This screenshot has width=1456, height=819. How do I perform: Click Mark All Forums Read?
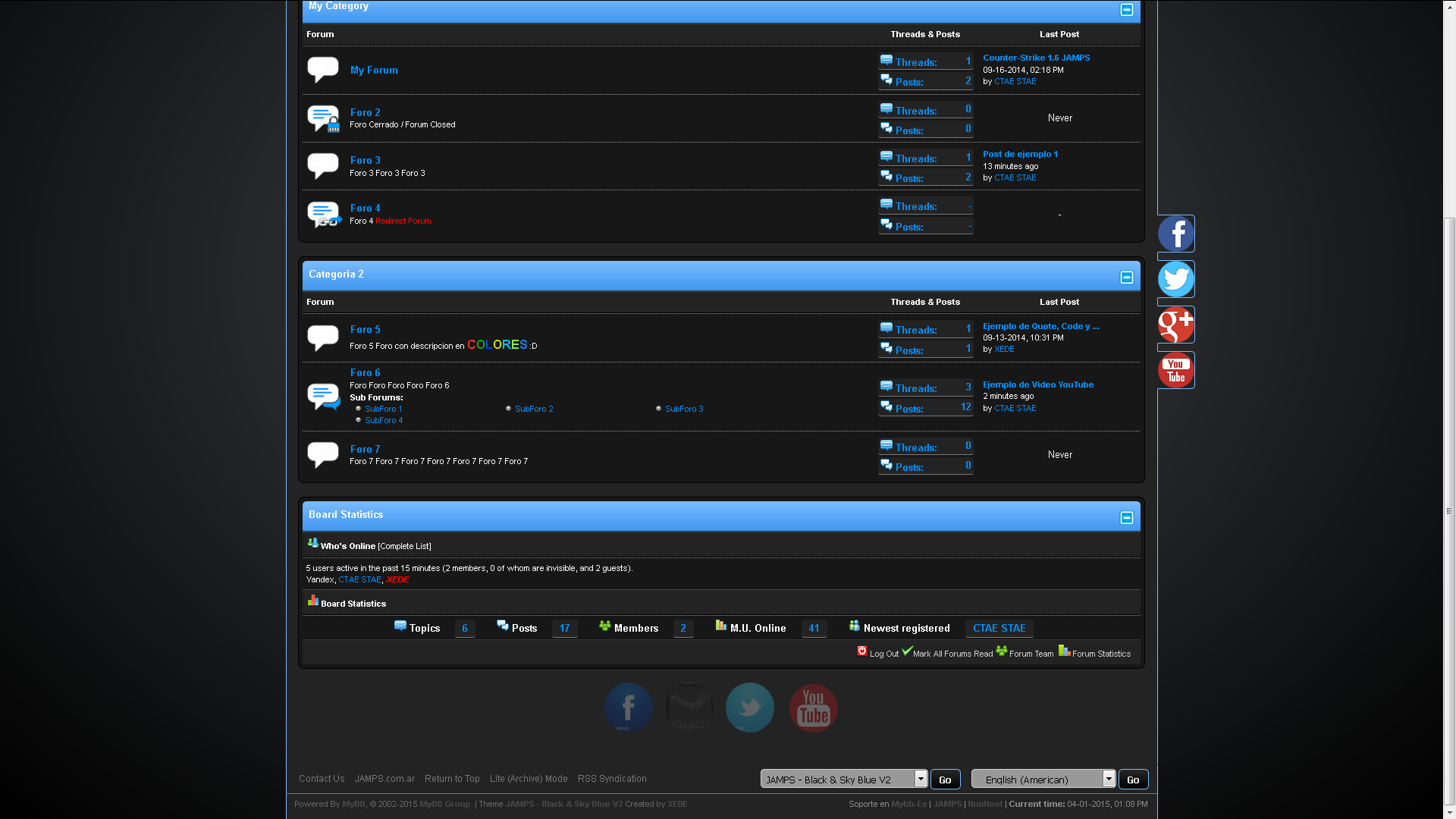[952, 654]
